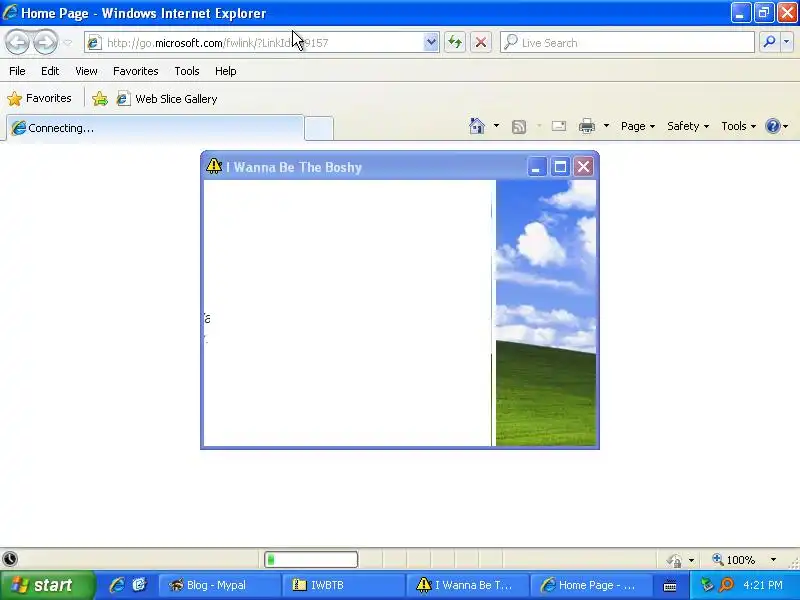Open Web Slice Gallery link
Viewport: 800px width, 600px height.
point(167,98)
